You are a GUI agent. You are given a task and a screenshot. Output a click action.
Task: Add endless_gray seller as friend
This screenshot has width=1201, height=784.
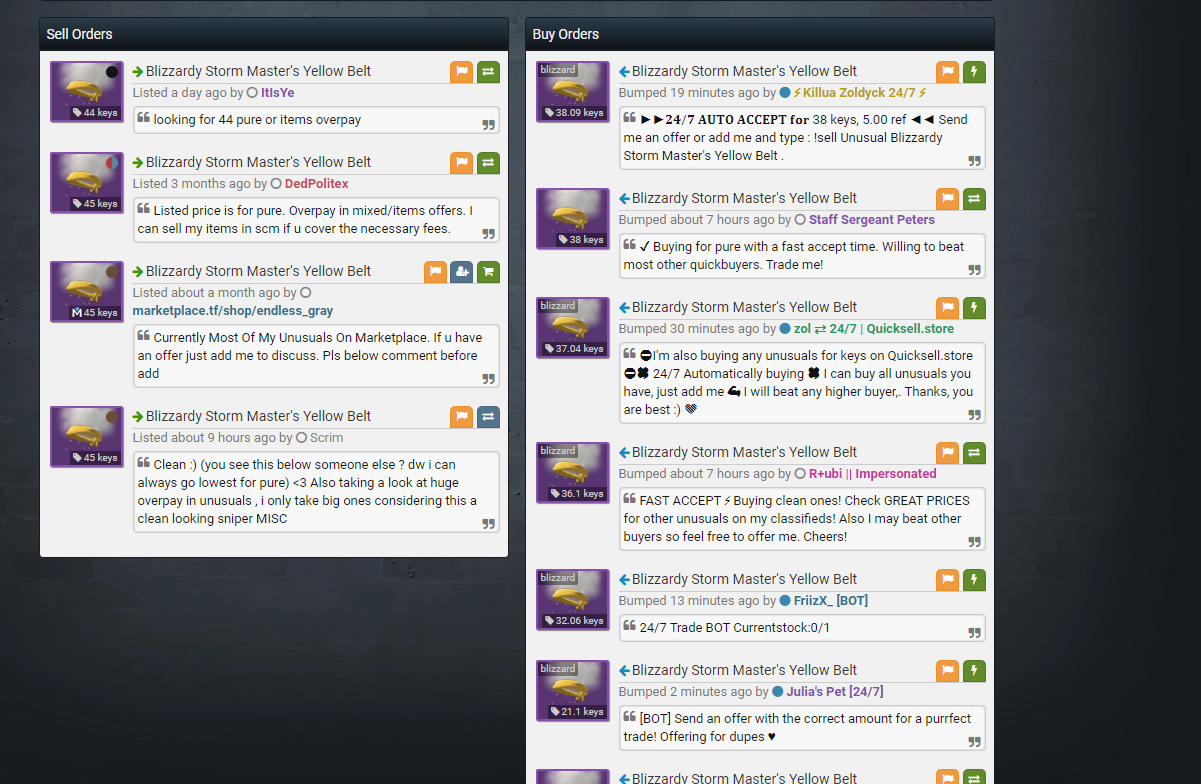tap(461, 272)
